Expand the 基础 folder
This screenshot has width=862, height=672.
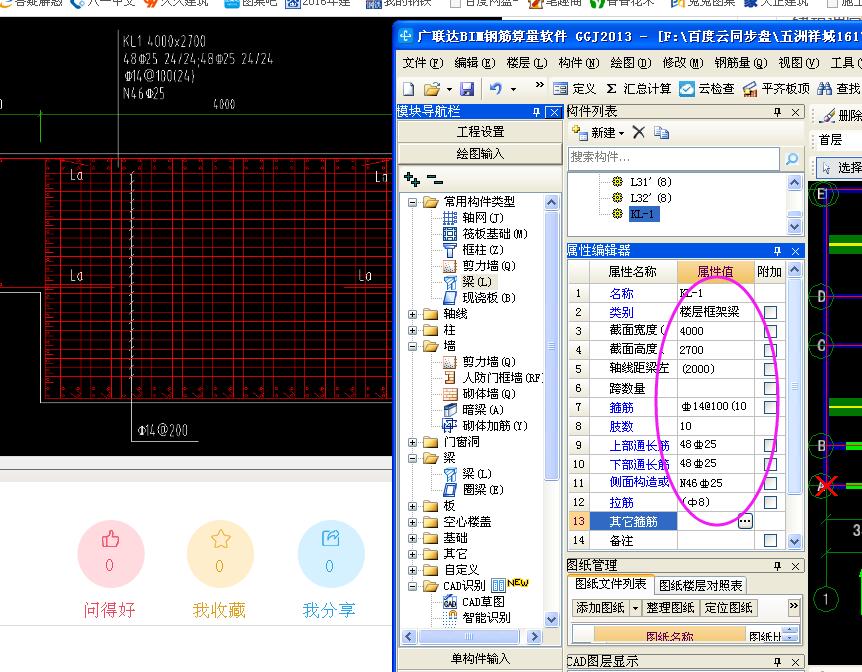[412, 538]
